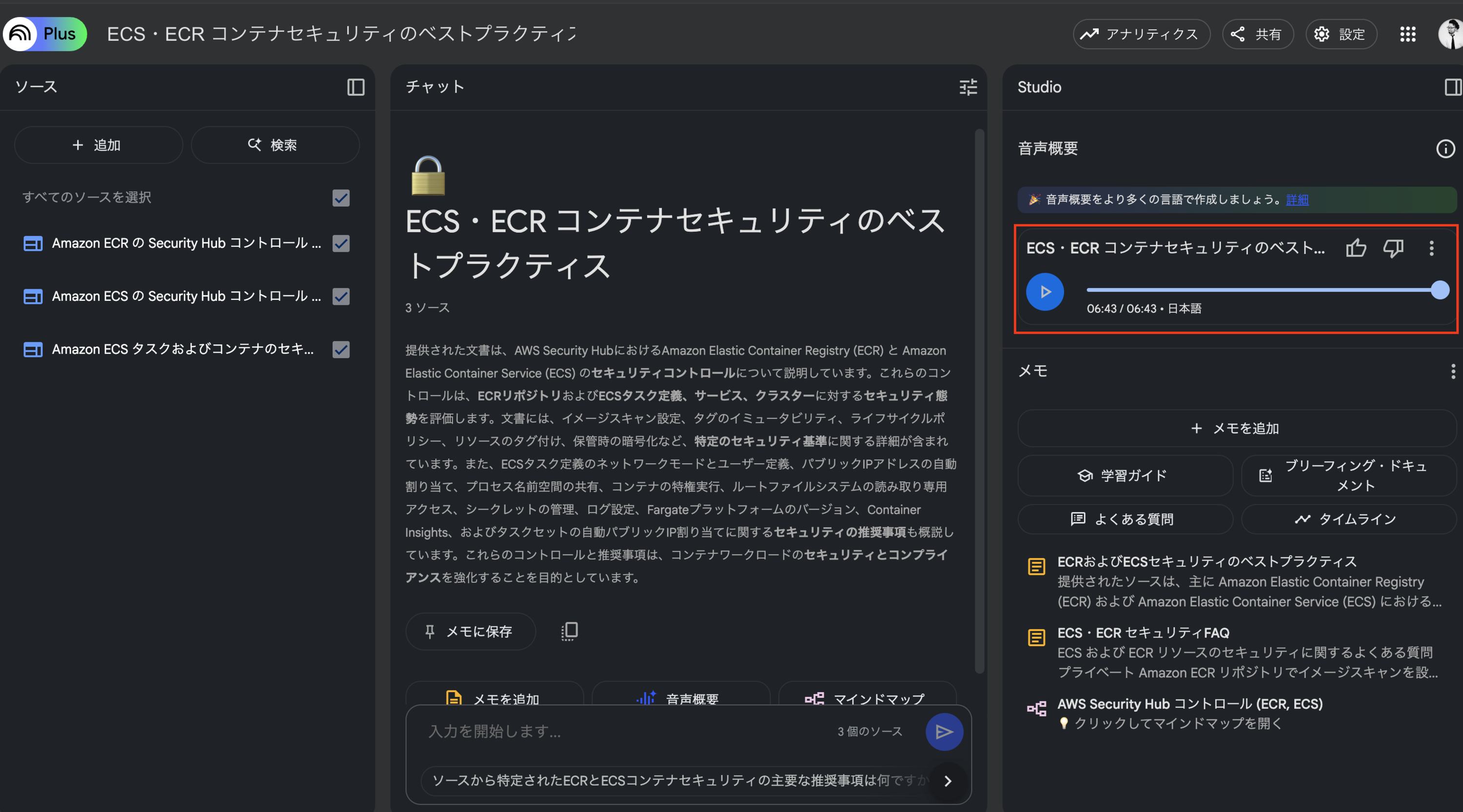1463x812 pixels.
Task: メモセクションの三点メニューを開く
Action: (1452, 372)
